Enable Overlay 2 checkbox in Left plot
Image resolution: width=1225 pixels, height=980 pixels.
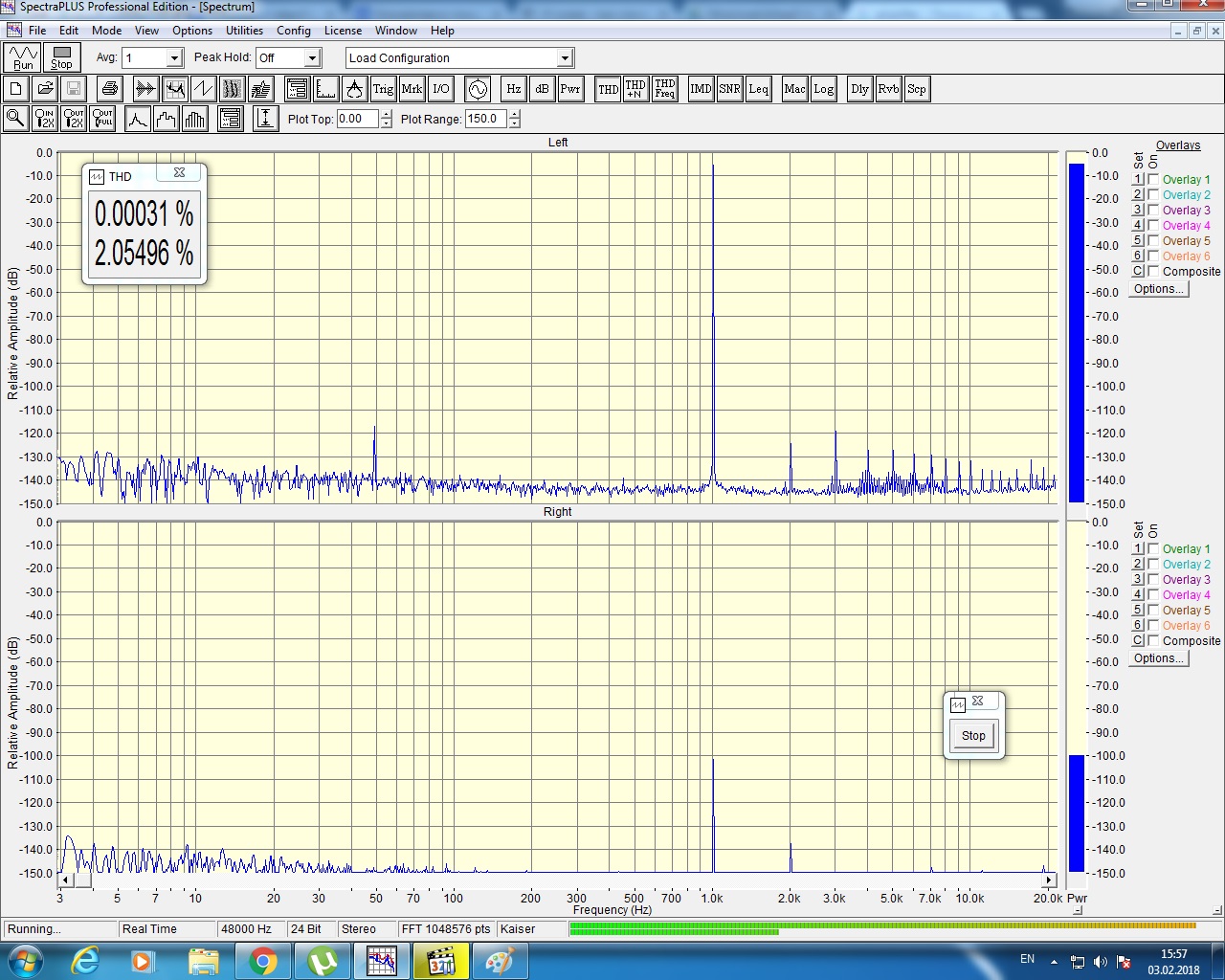coord(1153,194)
